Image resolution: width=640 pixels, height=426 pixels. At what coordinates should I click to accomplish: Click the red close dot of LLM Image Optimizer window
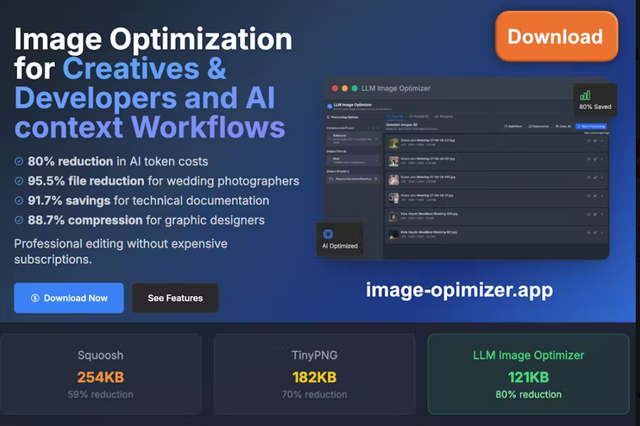click(x=335, y=88)
